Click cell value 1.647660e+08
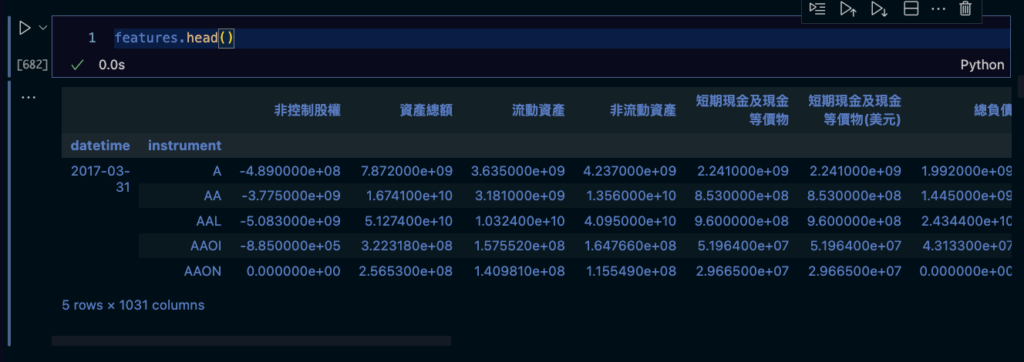 click(x=630, y=246)
